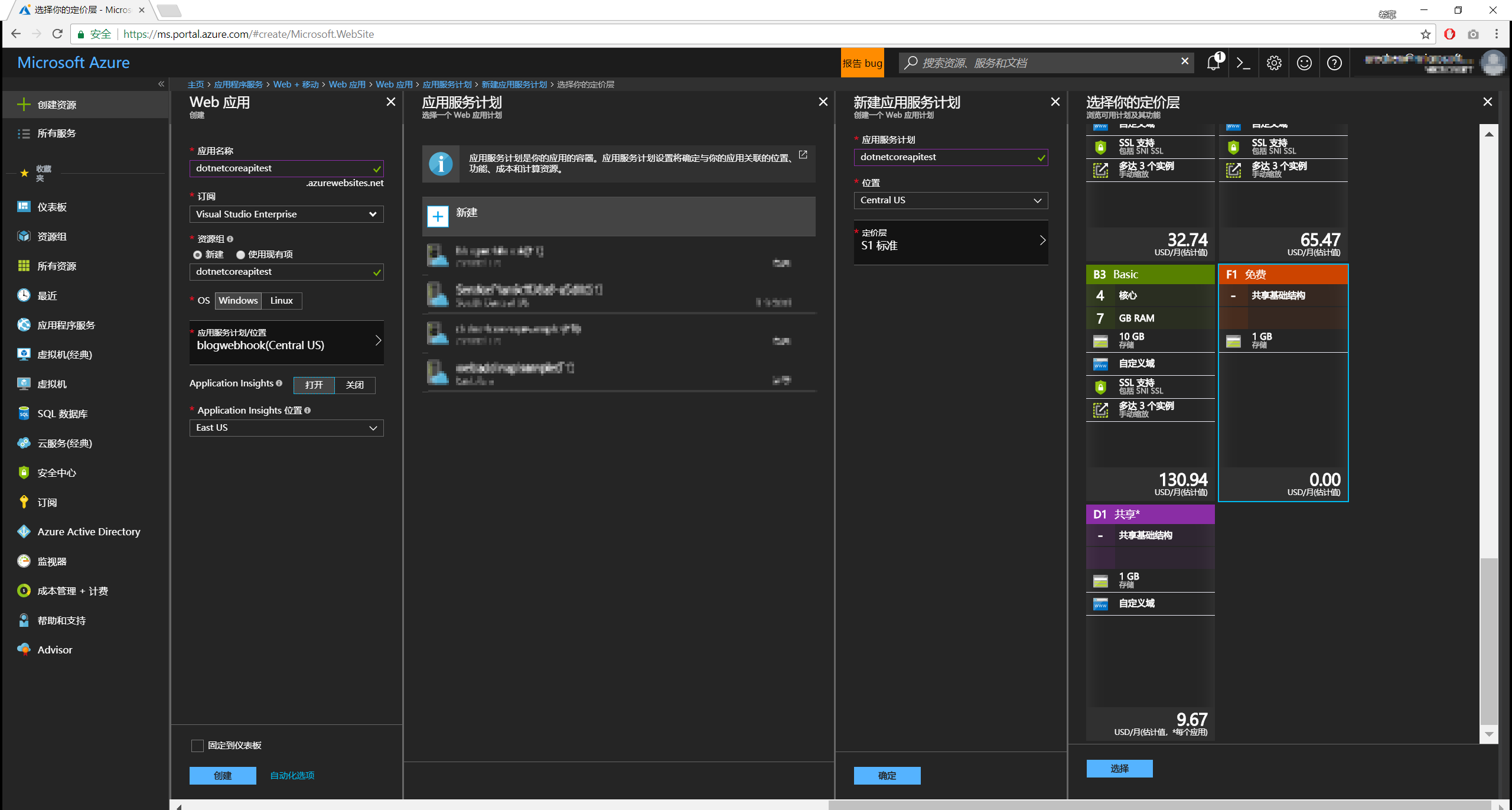Close the 应用服务计划 blade
The height and width of the screenshot is (810, 1512).
(823, 102)
